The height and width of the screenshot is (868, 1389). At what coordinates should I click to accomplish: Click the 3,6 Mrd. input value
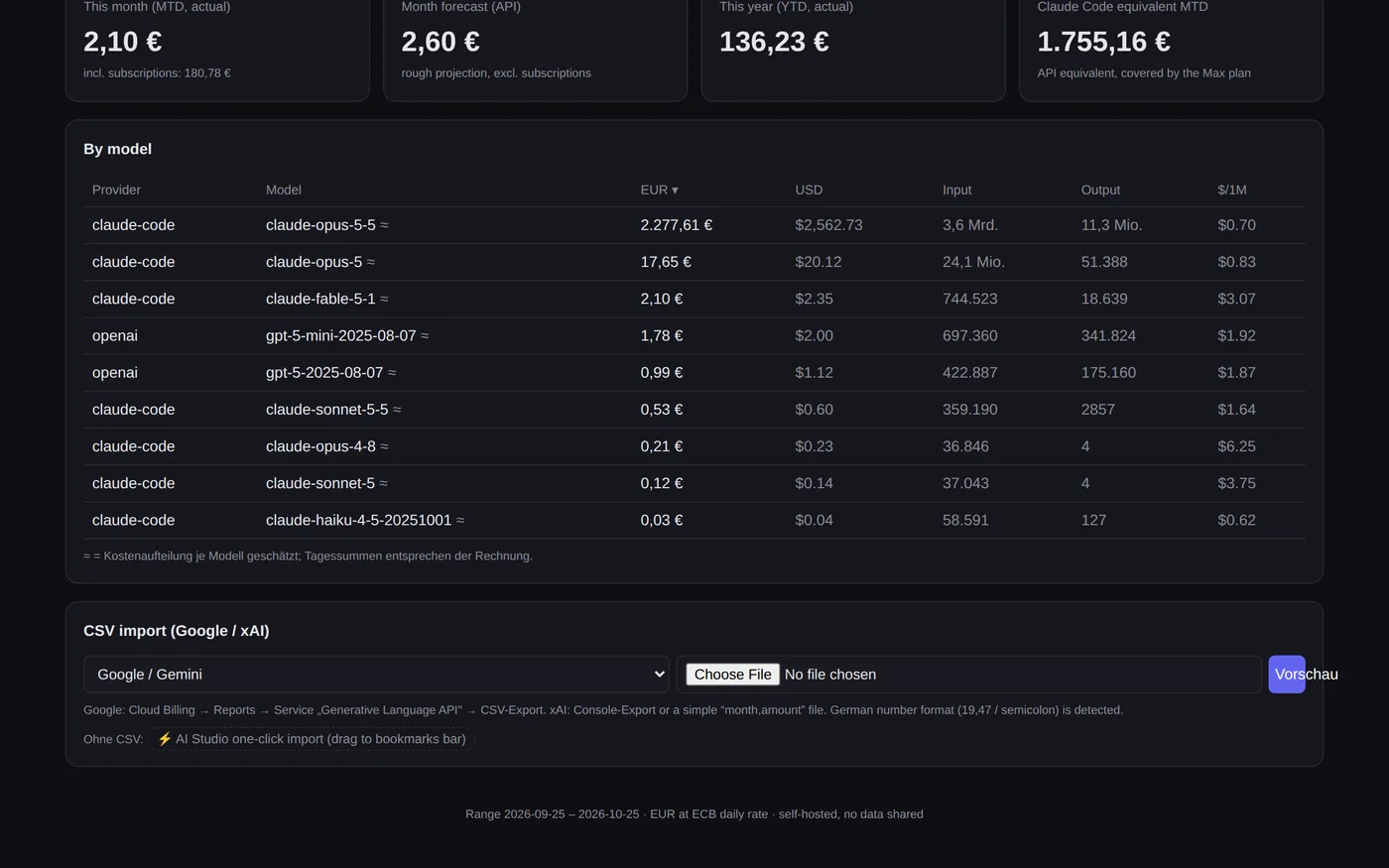pos(970,225)
